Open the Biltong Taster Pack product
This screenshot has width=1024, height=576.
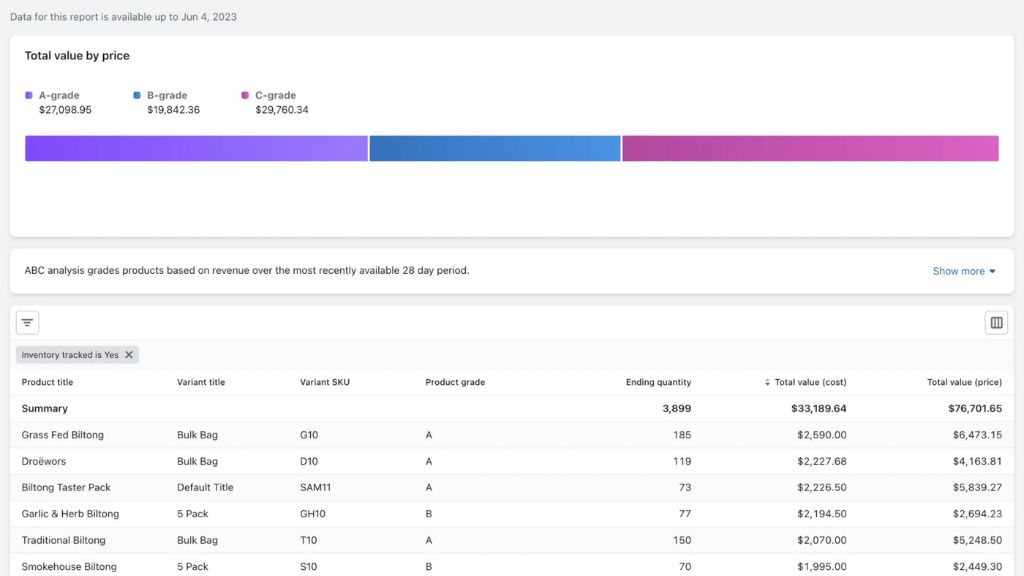click(67, 487)
